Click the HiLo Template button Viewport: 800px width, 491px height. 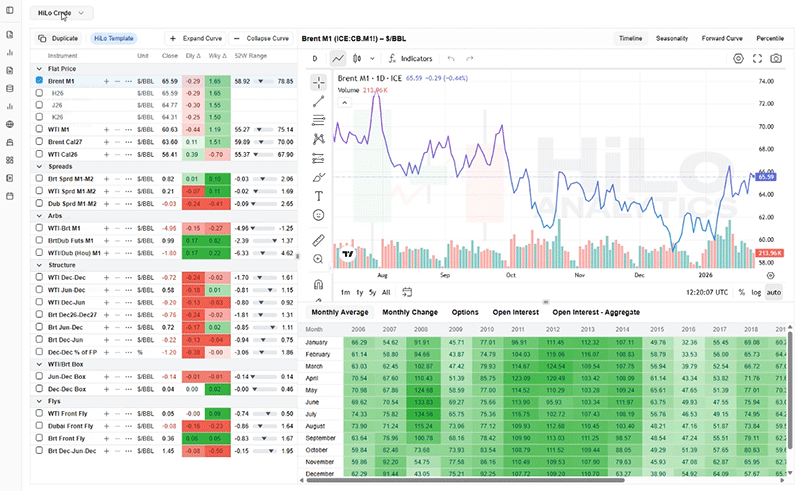click(113, 38)
